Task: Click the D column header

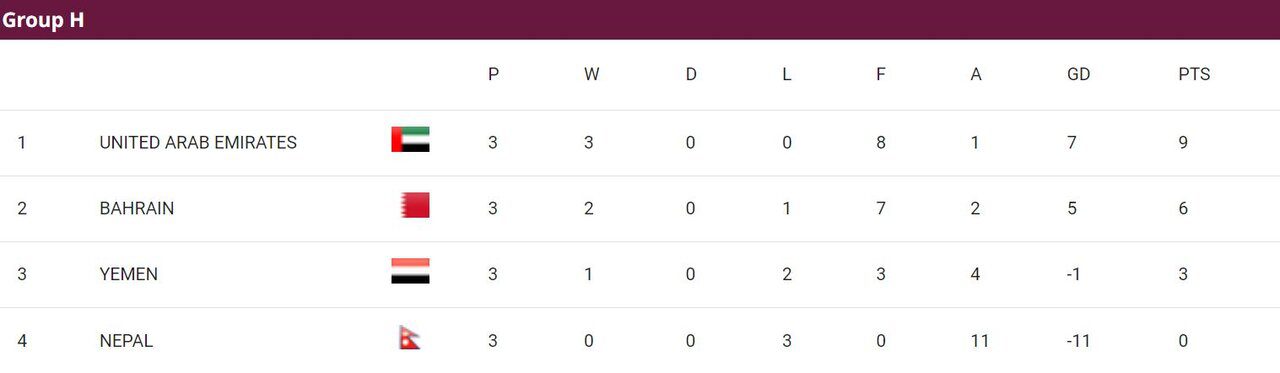Action: pyautogui.click(x=691, y=75)
